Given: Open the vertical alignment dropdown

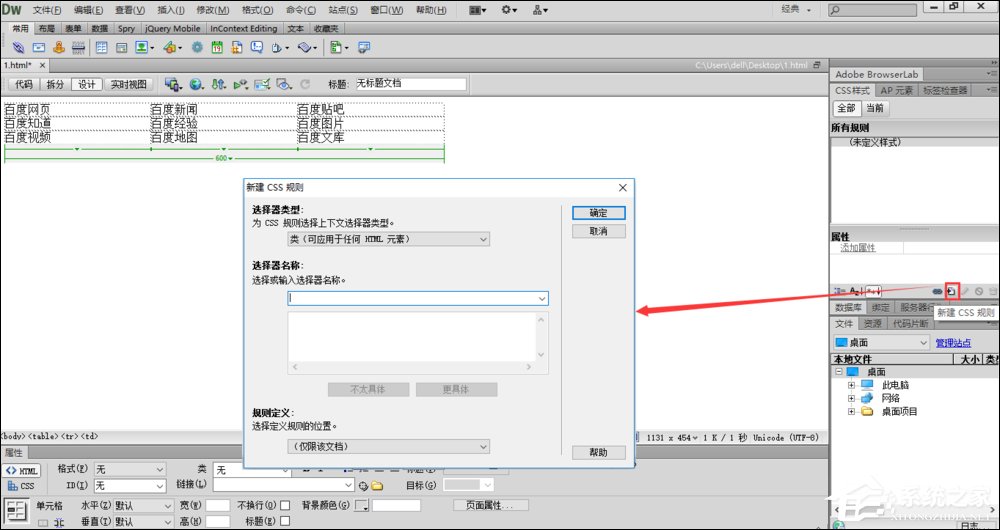Looking at the screenshot, I should (x=143, y=522).
